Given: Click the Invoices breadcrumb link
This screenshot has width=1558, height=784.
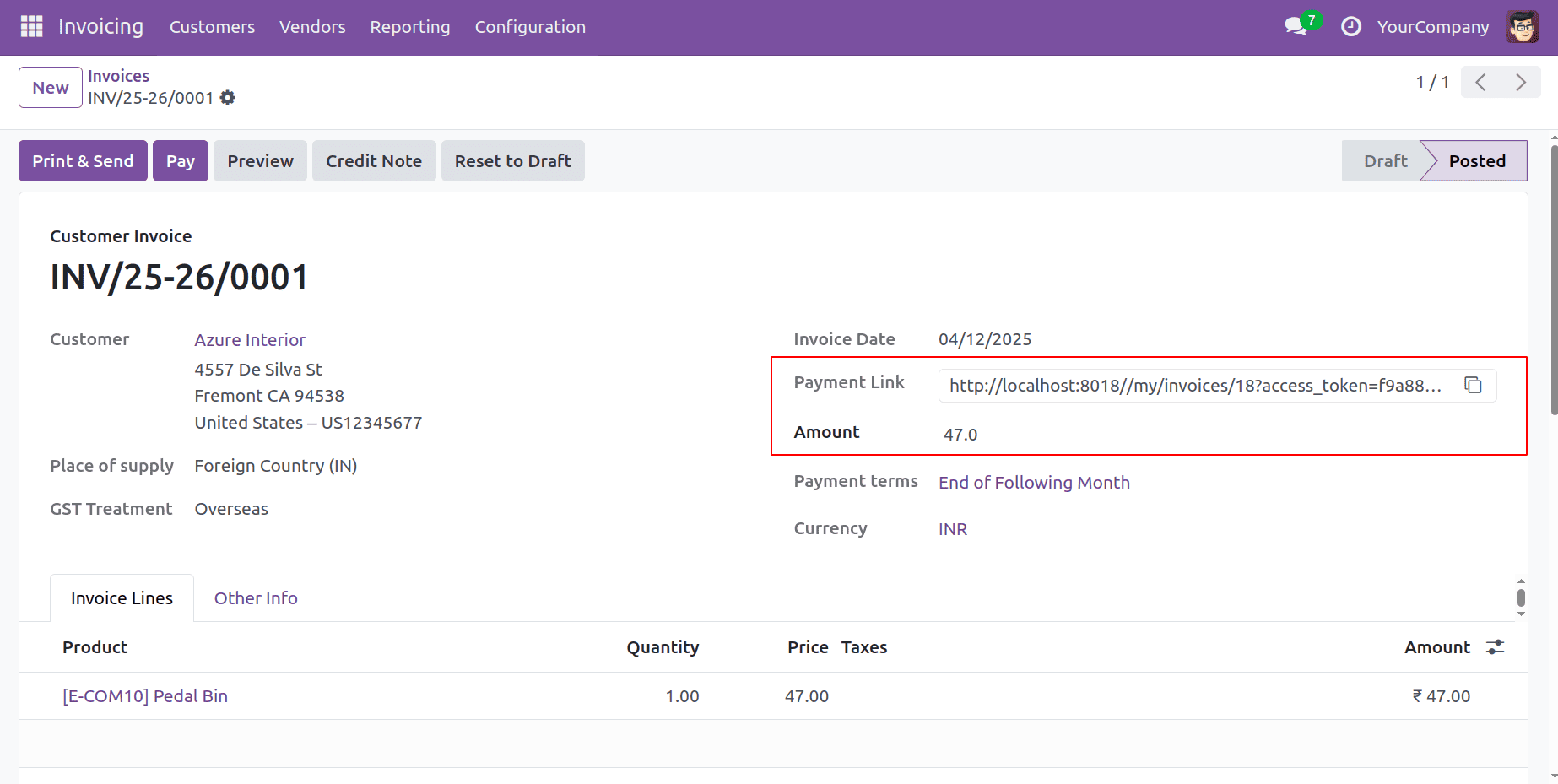Looking at the screenshot, I should pyautogui.click(x=119, y=76).
